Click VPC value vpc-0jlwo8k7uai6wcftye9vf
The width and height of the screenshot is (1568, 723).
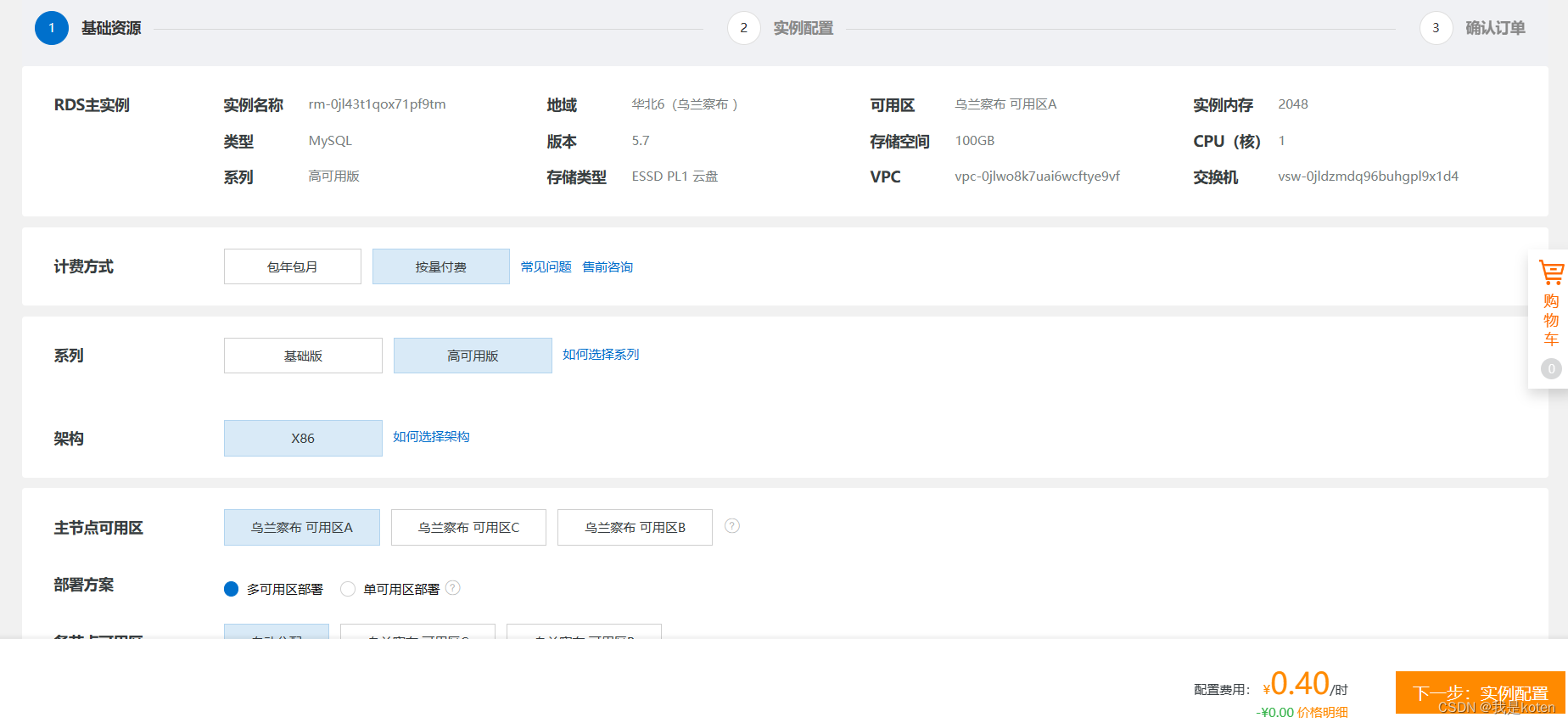tap(1037, 177)
